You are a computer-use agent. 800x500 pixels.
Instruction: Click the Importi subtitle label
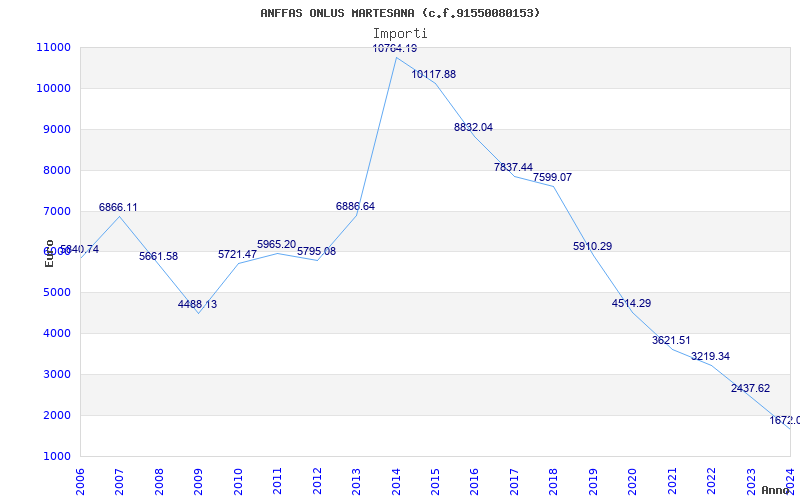400,34
